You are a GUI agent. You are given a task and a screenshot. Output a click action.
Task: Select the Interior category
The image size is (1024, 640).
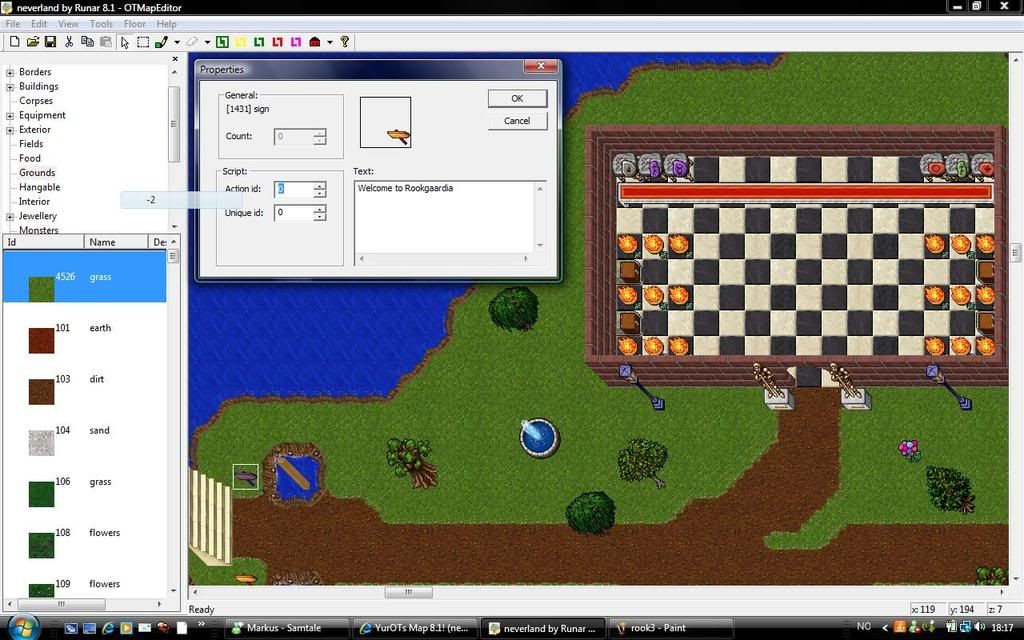point(34,201)
